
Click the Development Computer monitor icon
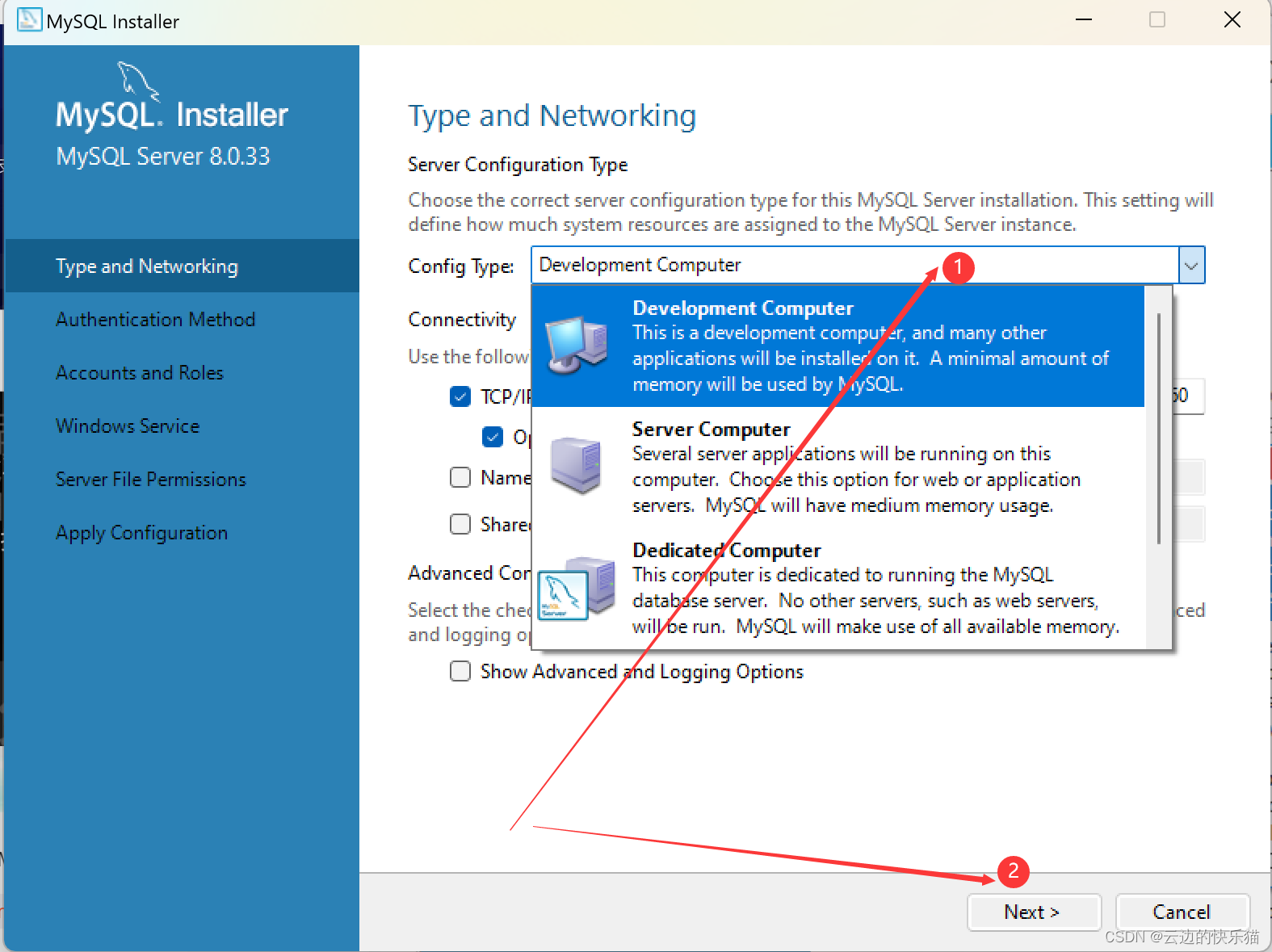pyautogui.click(x=577, y=345)
